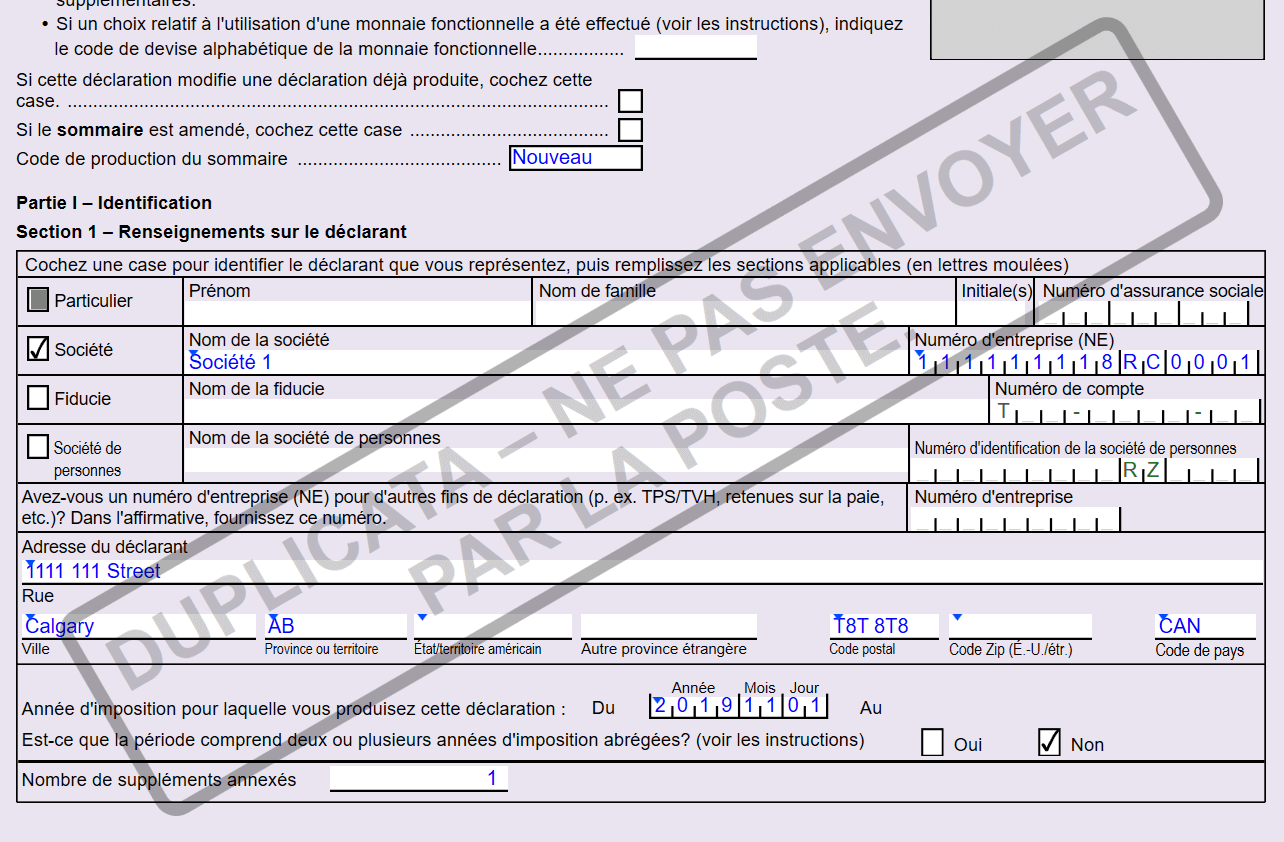This screenshot has width=1284, height=842.
Task: Open the 'Code de production du sommaire' field showing Nouveau
Action: [575, 158]
